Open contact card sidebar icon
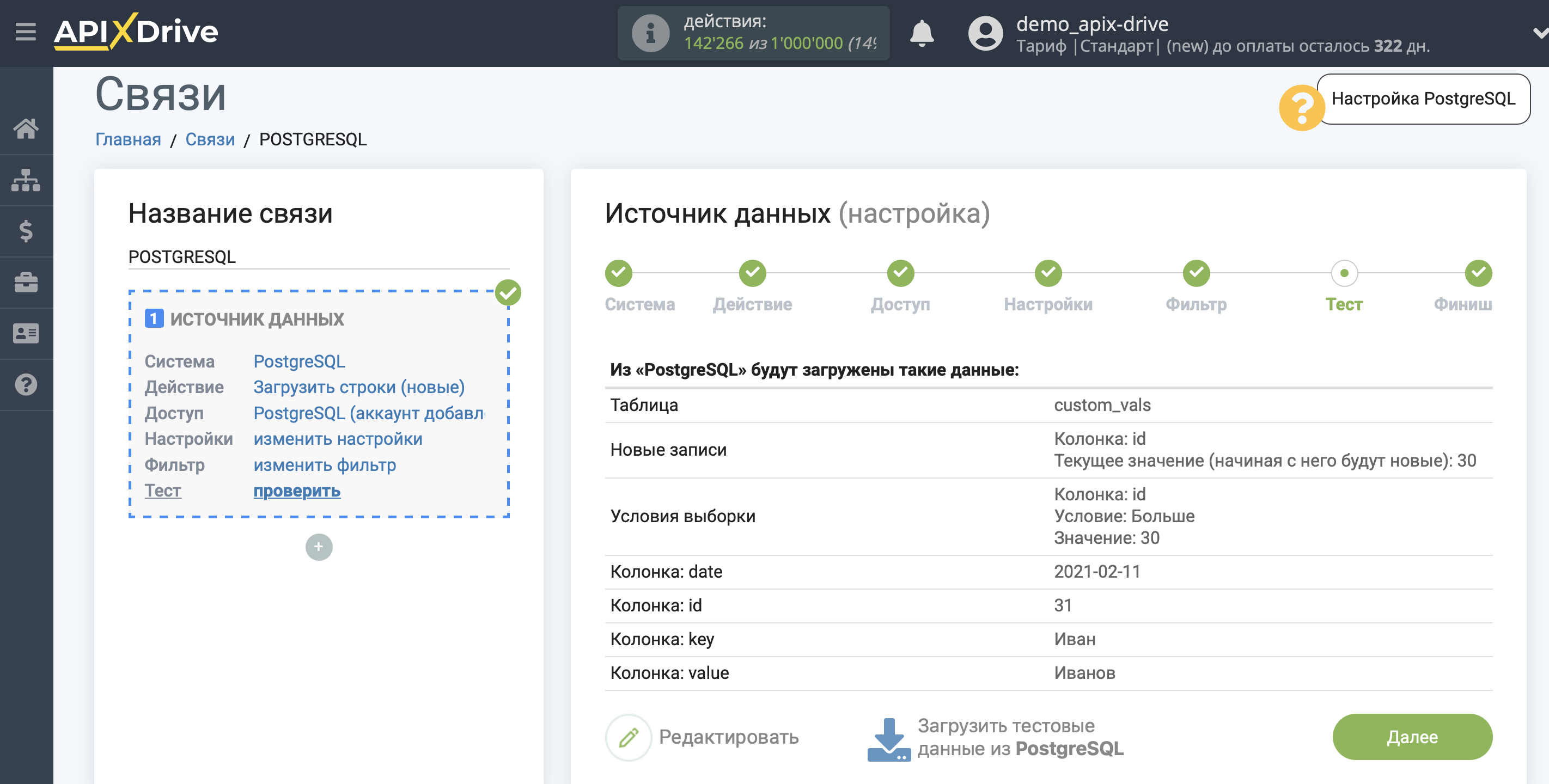This screenshot has width=1549, height=784. click(26, 333)
